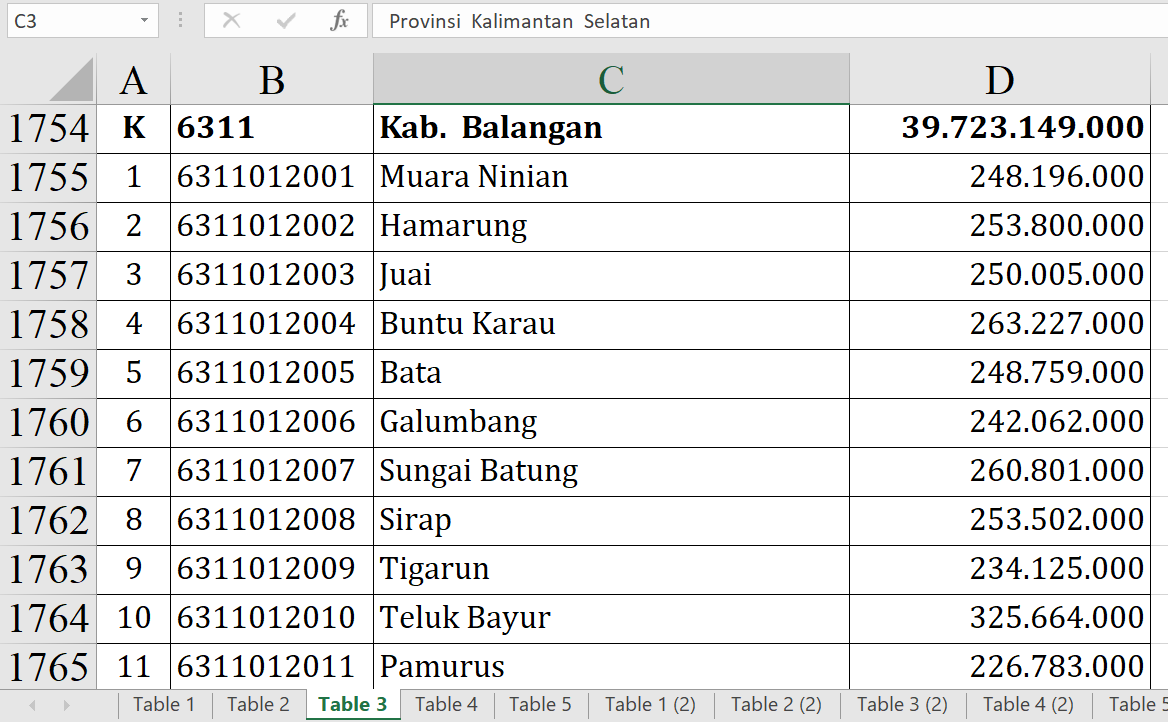Select the Teluk Bayur cell
1168x722 pixels.
pos(611,618)
